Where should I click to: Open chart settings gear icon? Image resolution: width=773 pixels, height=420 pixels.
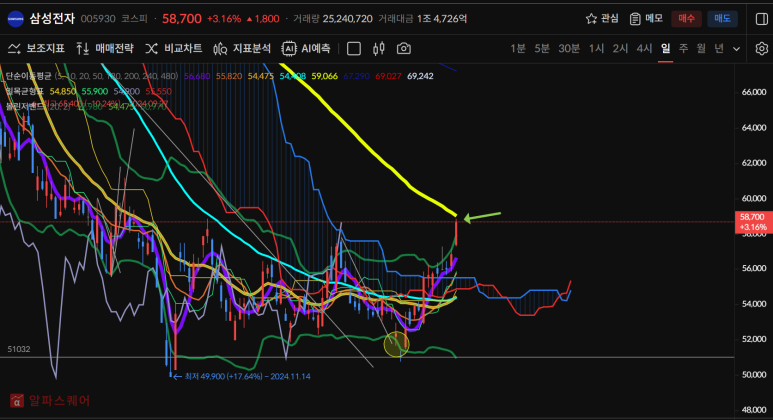(x=762, y=48)
